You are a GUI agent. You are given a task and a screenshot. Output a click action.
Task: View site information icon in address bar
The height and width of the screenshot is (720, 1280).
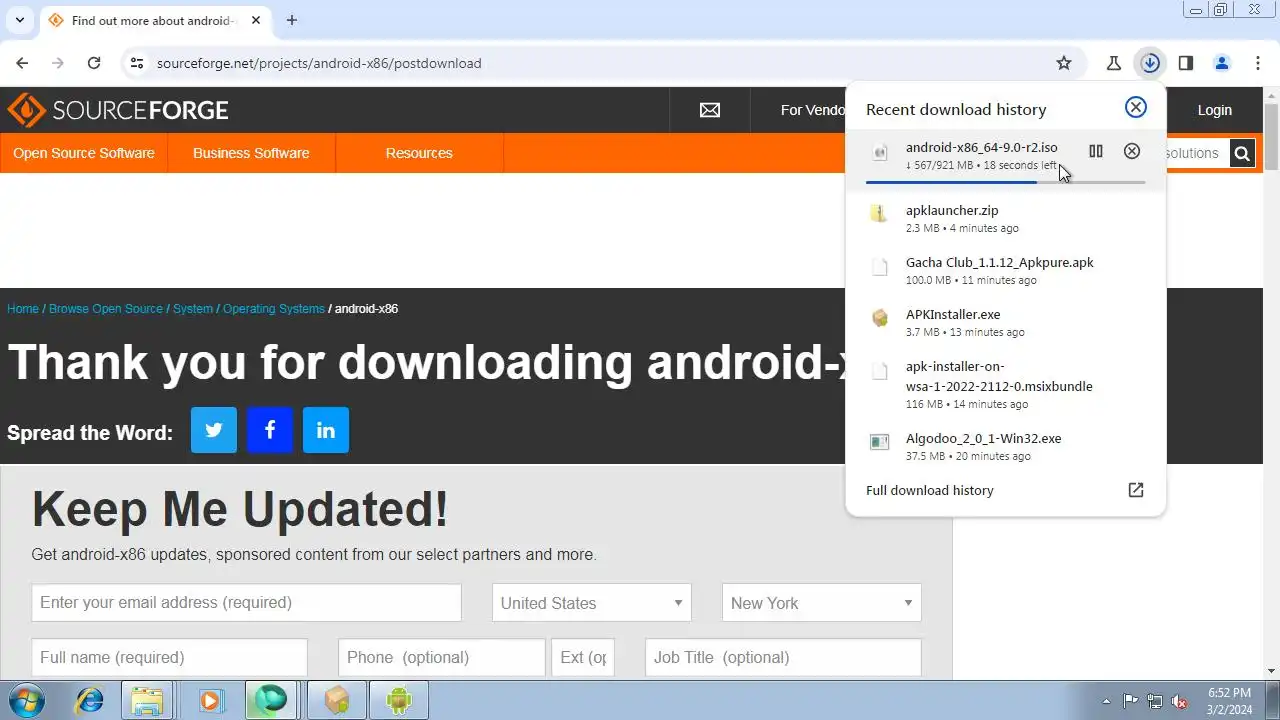click(137, 63)
